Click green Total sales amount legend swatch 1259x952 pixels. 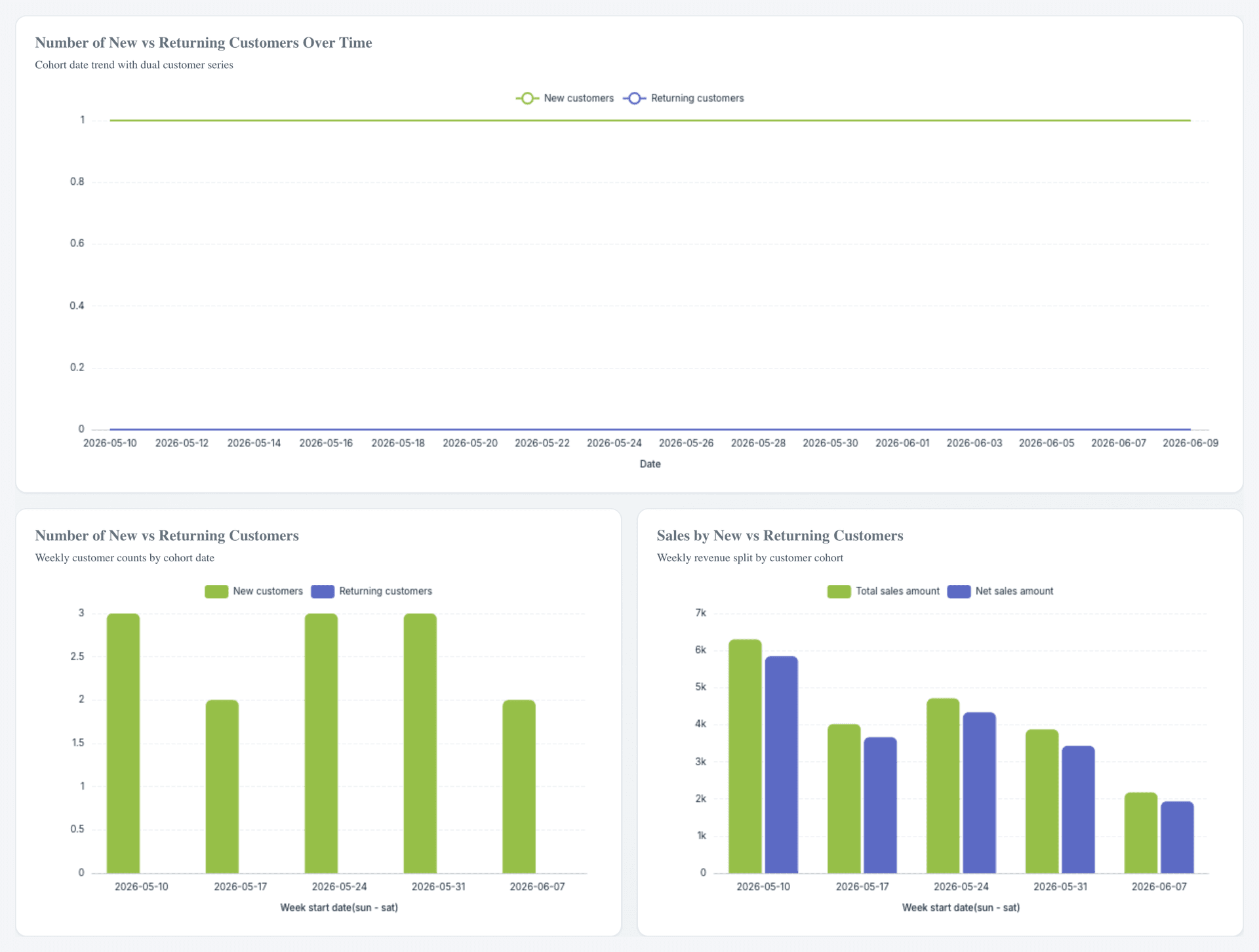pyautogui.click(x=839, y=591)
